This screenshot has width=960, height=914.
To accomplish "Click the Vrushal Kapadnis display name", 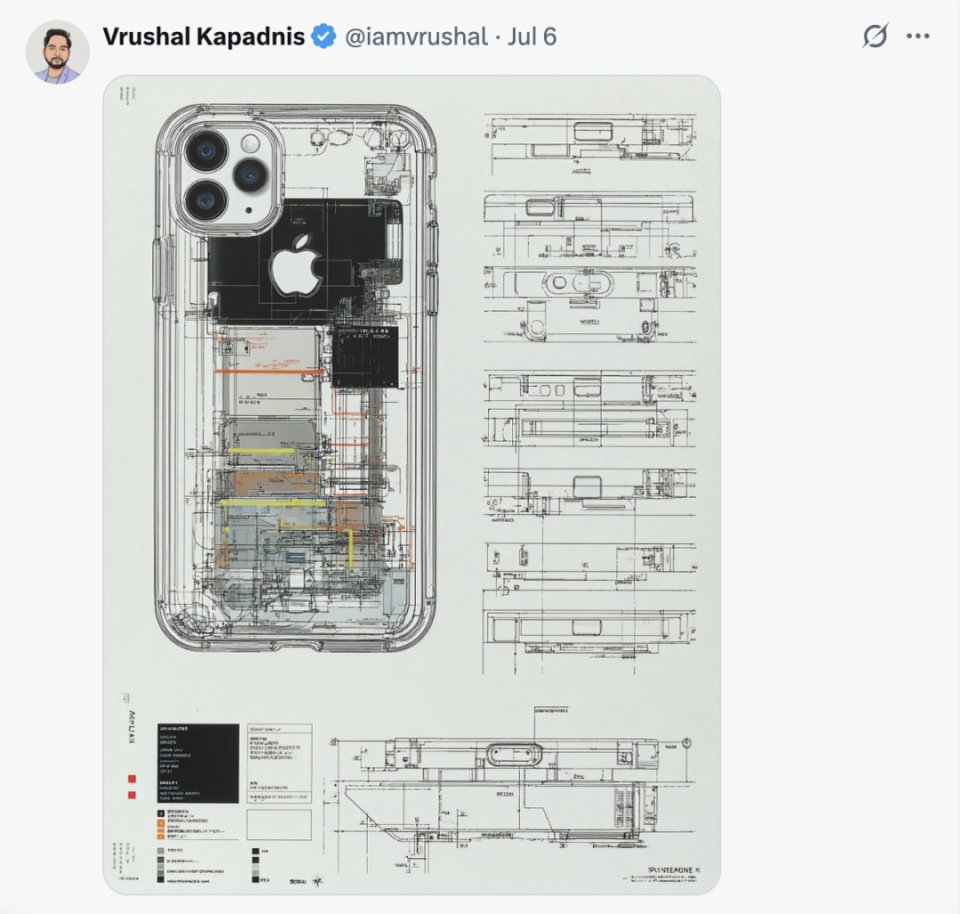I will (203, 36).
